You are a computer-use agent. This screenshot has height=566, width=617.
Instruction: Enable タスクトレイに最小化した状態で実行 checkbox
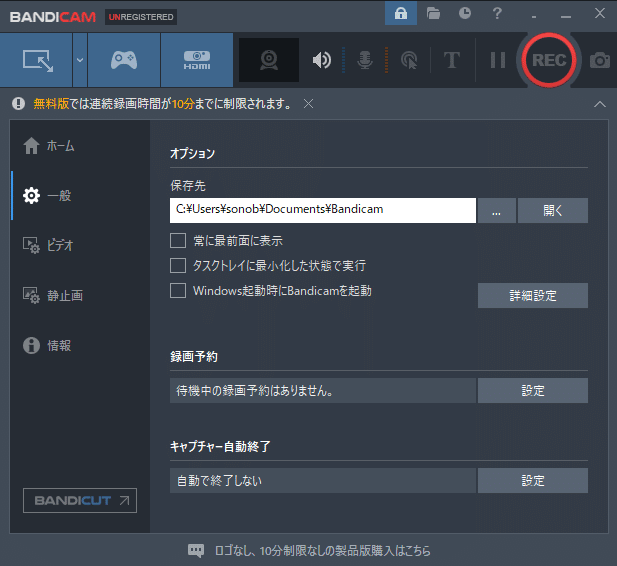[178, 265]
